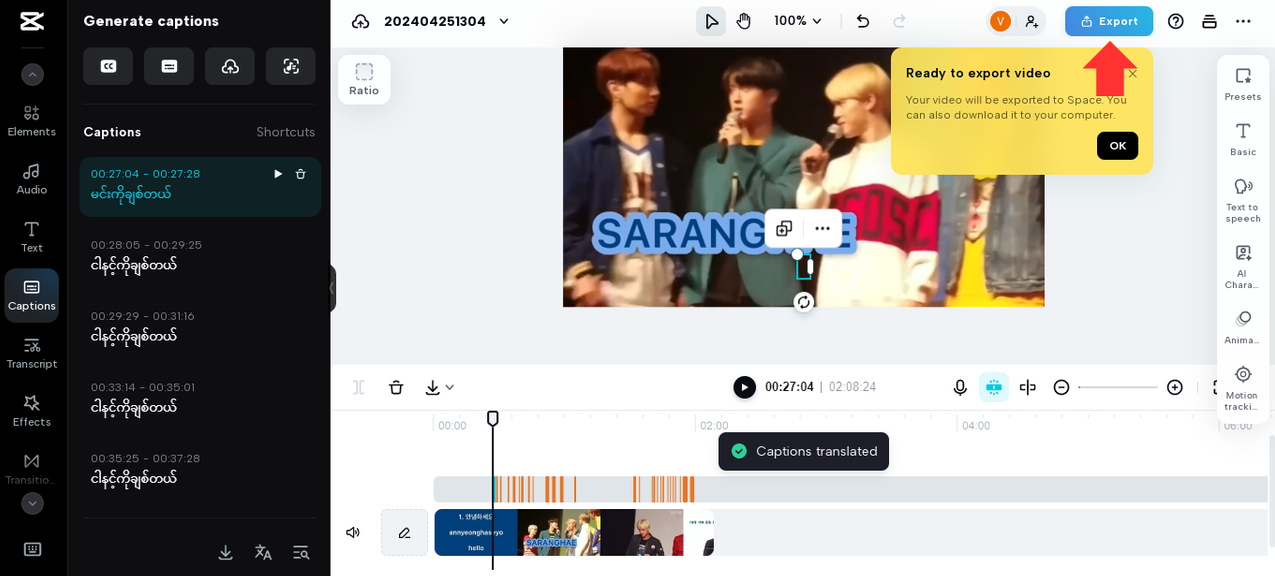Open the Basic text tab
The image size is (1275, 576).
pos(1243,139)
